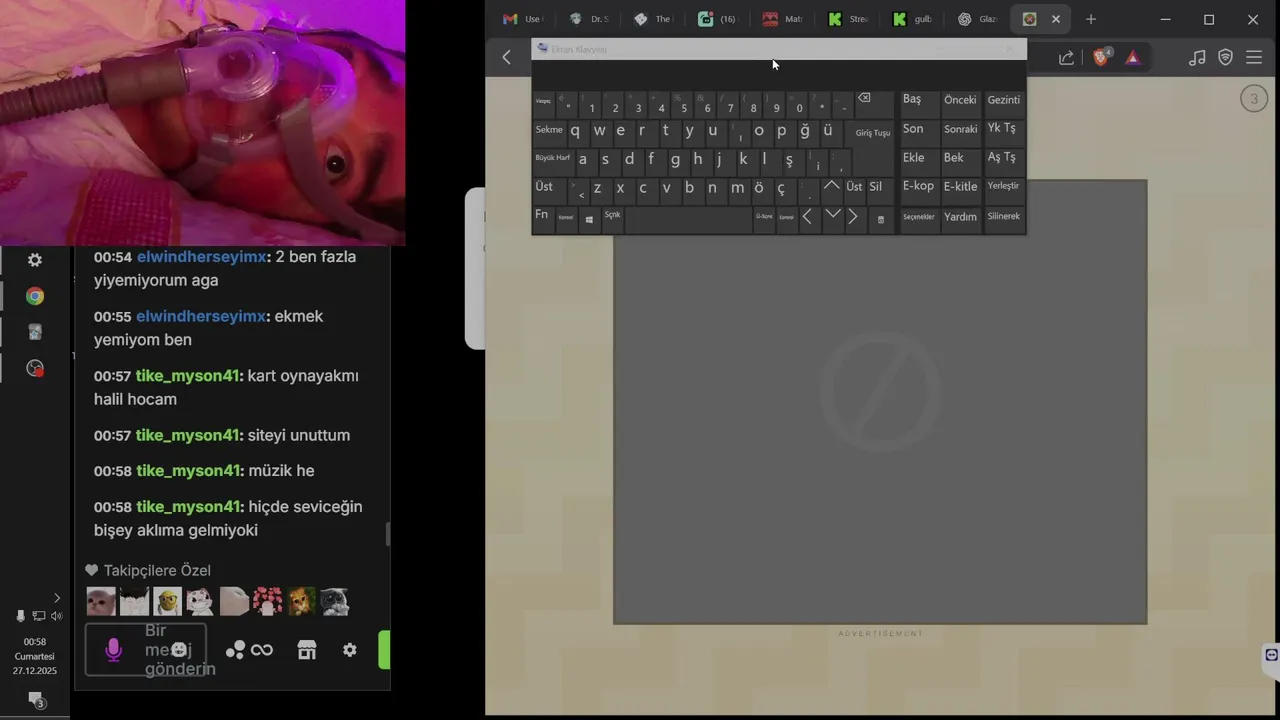The image size is (1280, 720).
Task: Click the taskbar volume speaker icon
Action: tap(56, 616)
